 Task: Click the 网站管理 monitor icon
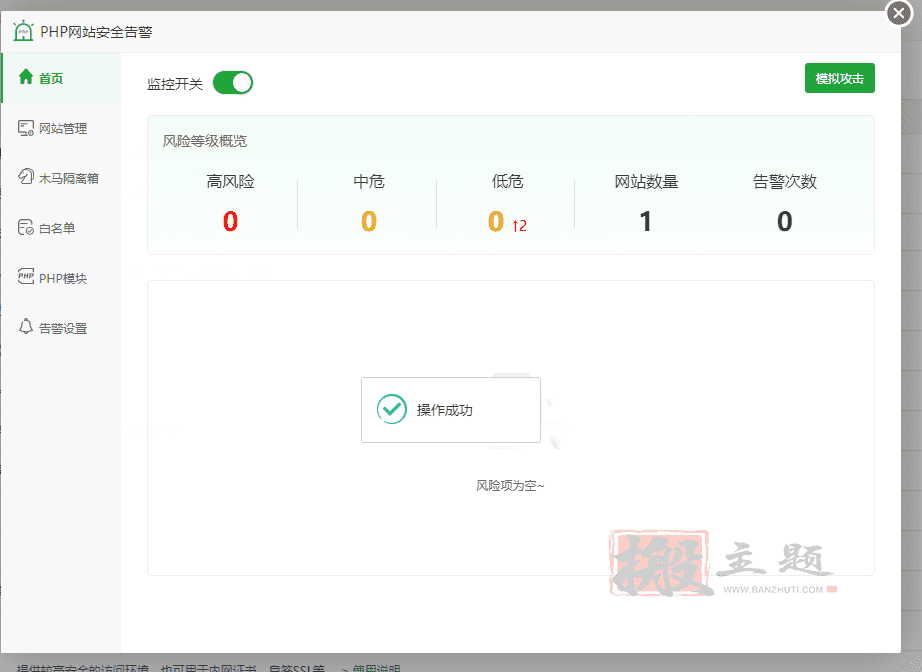coord(25,128)
